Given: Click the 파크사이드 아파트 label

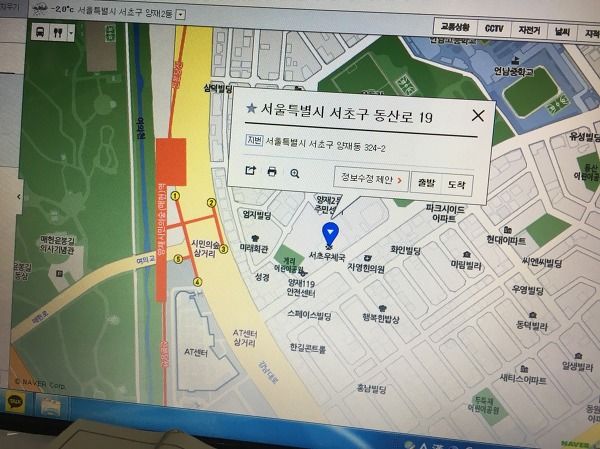Looking at the screenshot, I should [445, 214].
